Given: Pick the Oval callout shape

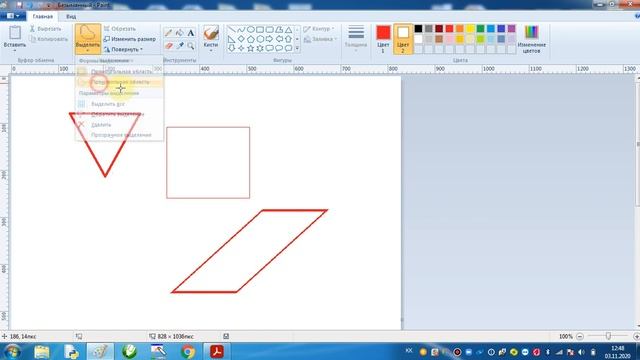Looking at the screenshot, I should (279, 48).
